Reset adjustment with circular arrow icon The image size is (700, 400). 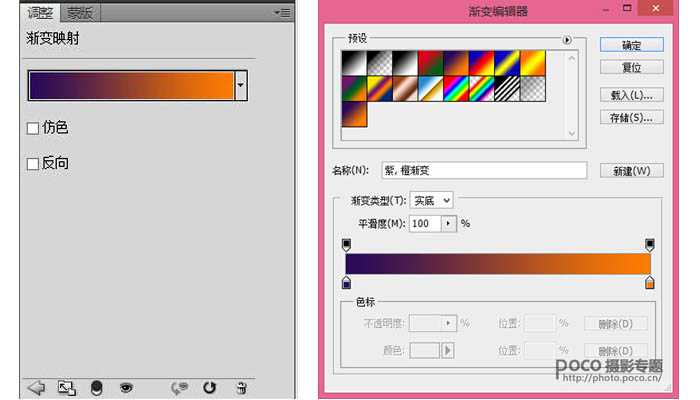(210, 388)
